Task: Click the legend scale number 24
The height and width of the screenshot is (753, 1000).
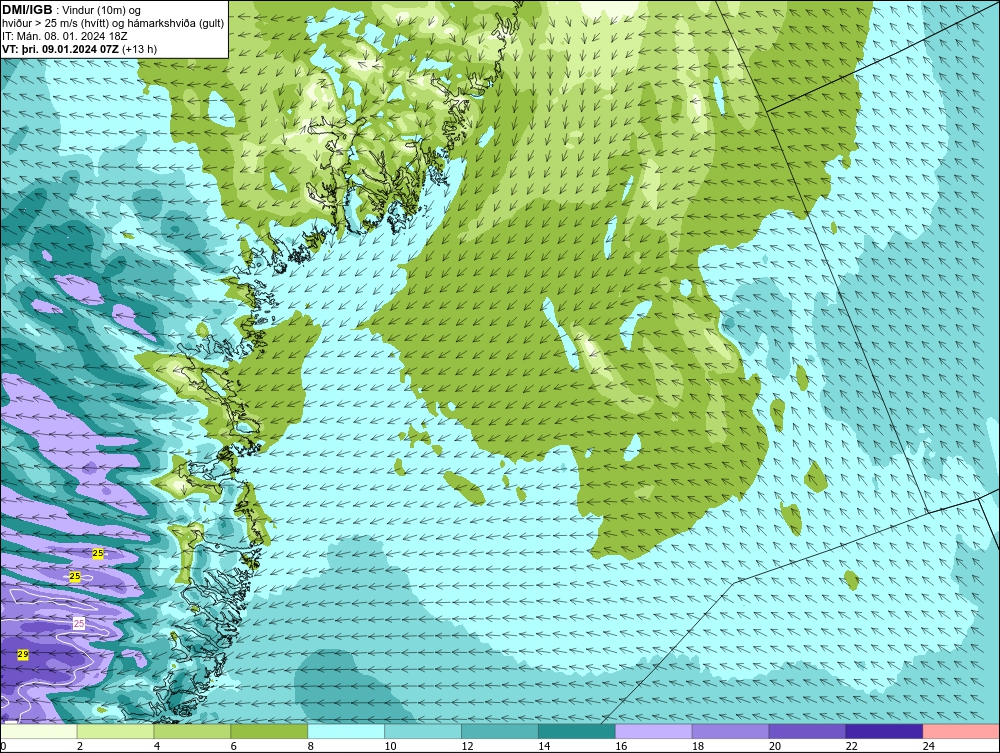Action: tap(929, 746)
